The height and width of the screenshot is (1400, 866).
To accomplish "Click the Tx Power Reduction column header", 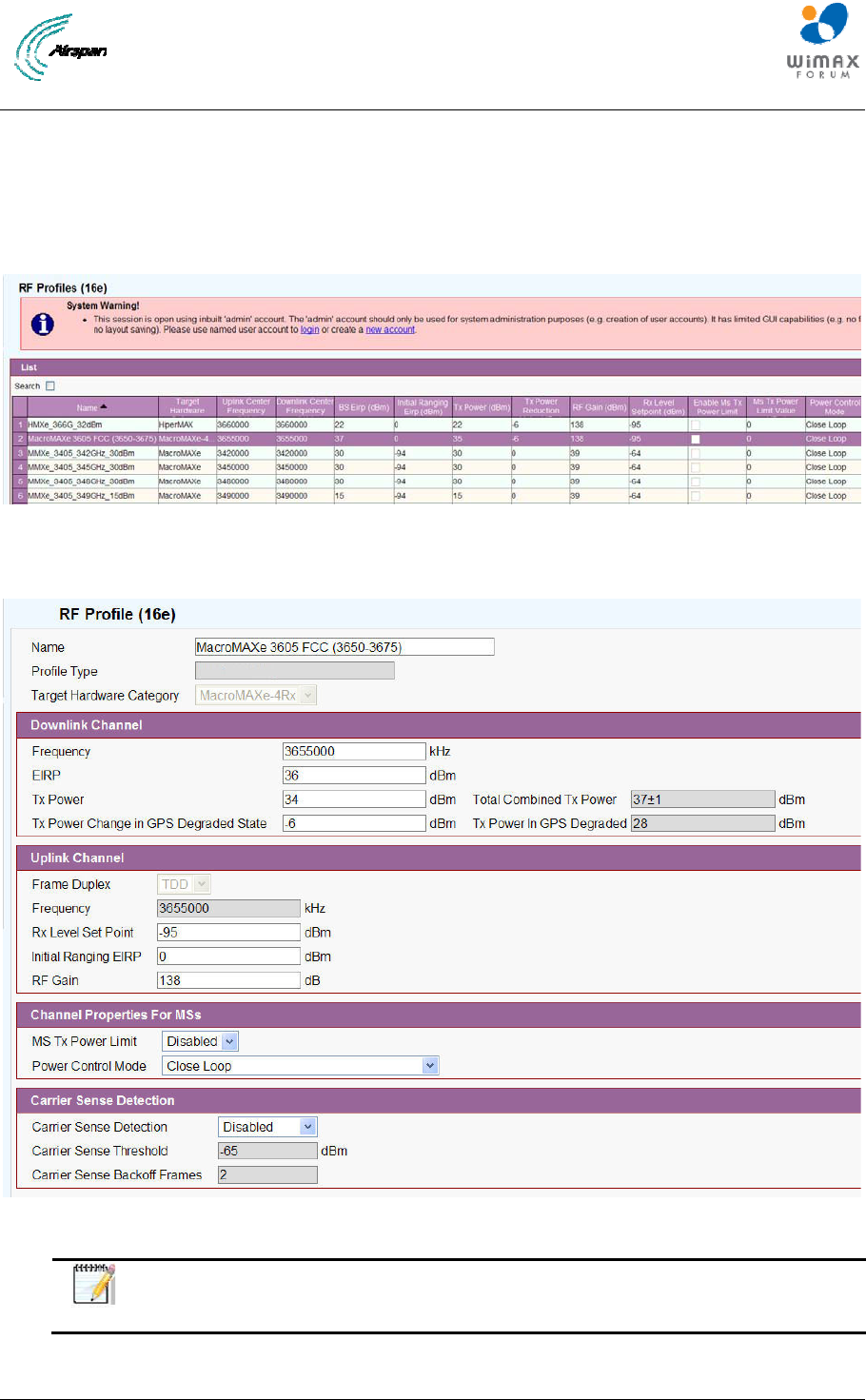I will [541, 406].
